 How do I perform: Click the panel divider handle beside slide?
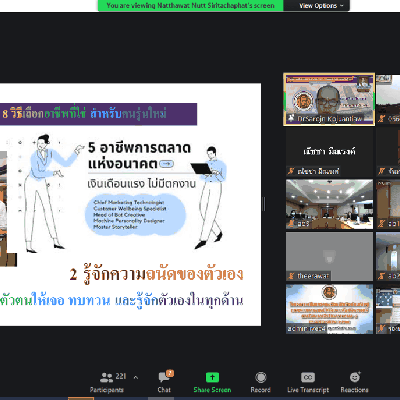(264, 204)
